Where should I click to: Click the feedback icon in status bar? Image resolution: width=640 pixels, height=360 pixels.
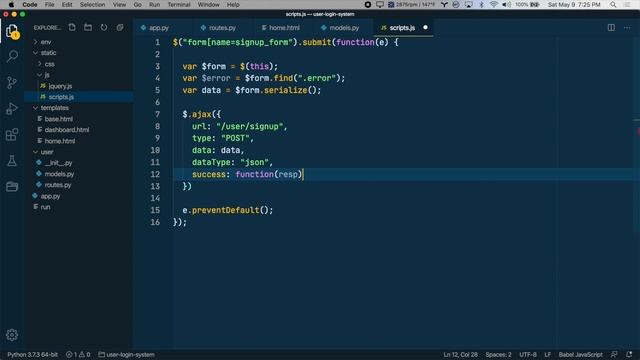tap(614, 354)
